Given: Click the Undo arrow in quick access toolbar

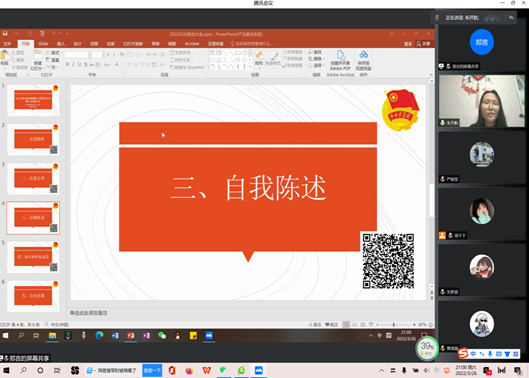Looking at the screenshot, I should pyautogui.click(x=17, y=33).
